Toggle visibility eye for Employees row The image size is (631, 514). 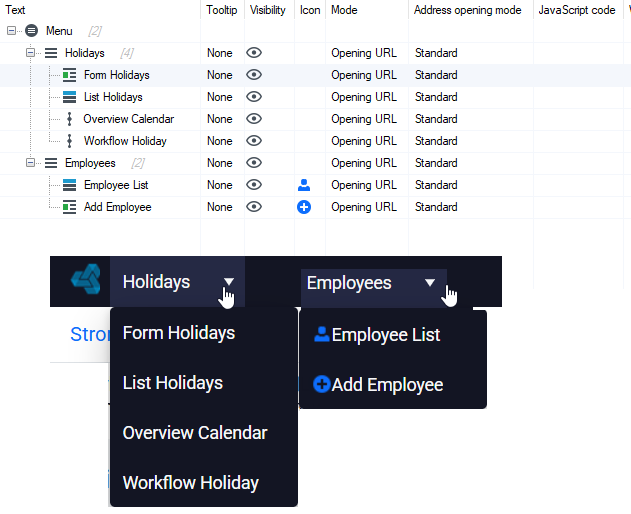tap(254, 163)
